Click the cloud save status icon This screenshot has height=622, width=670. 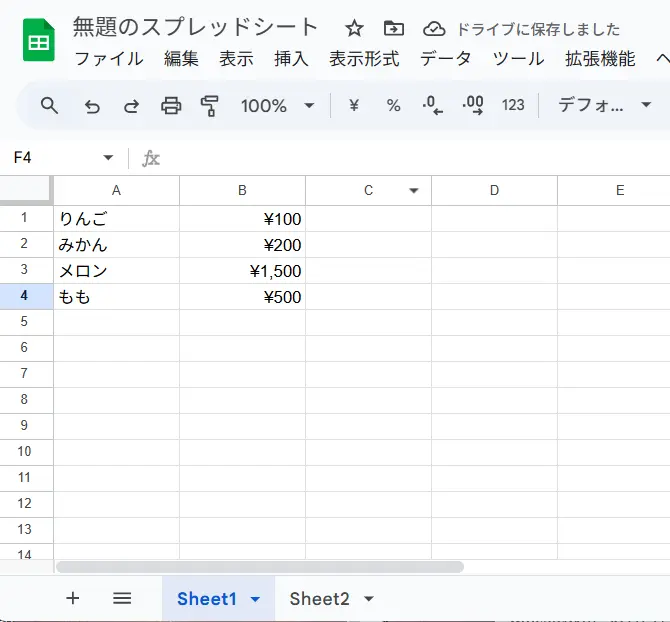pos(434,28)
